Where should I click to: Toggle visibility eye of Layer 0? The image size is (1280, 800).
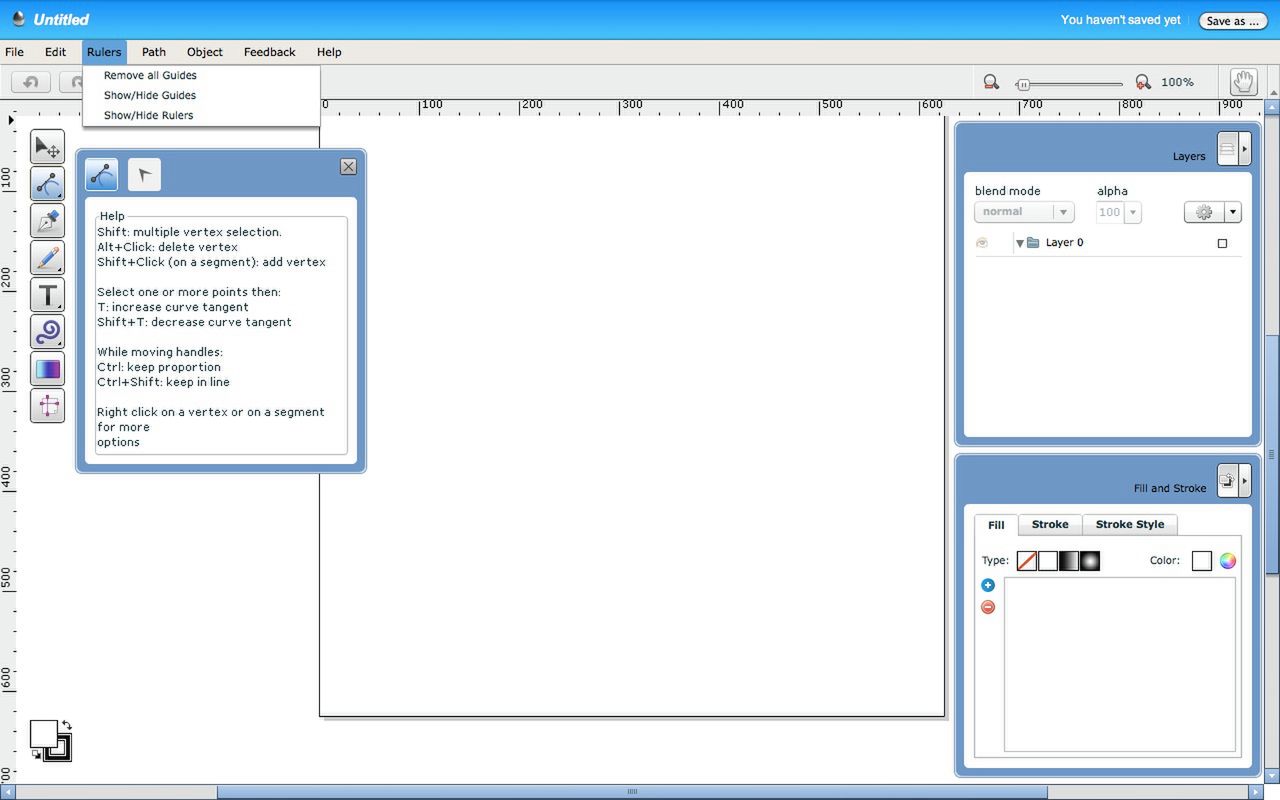pos(982,243)
